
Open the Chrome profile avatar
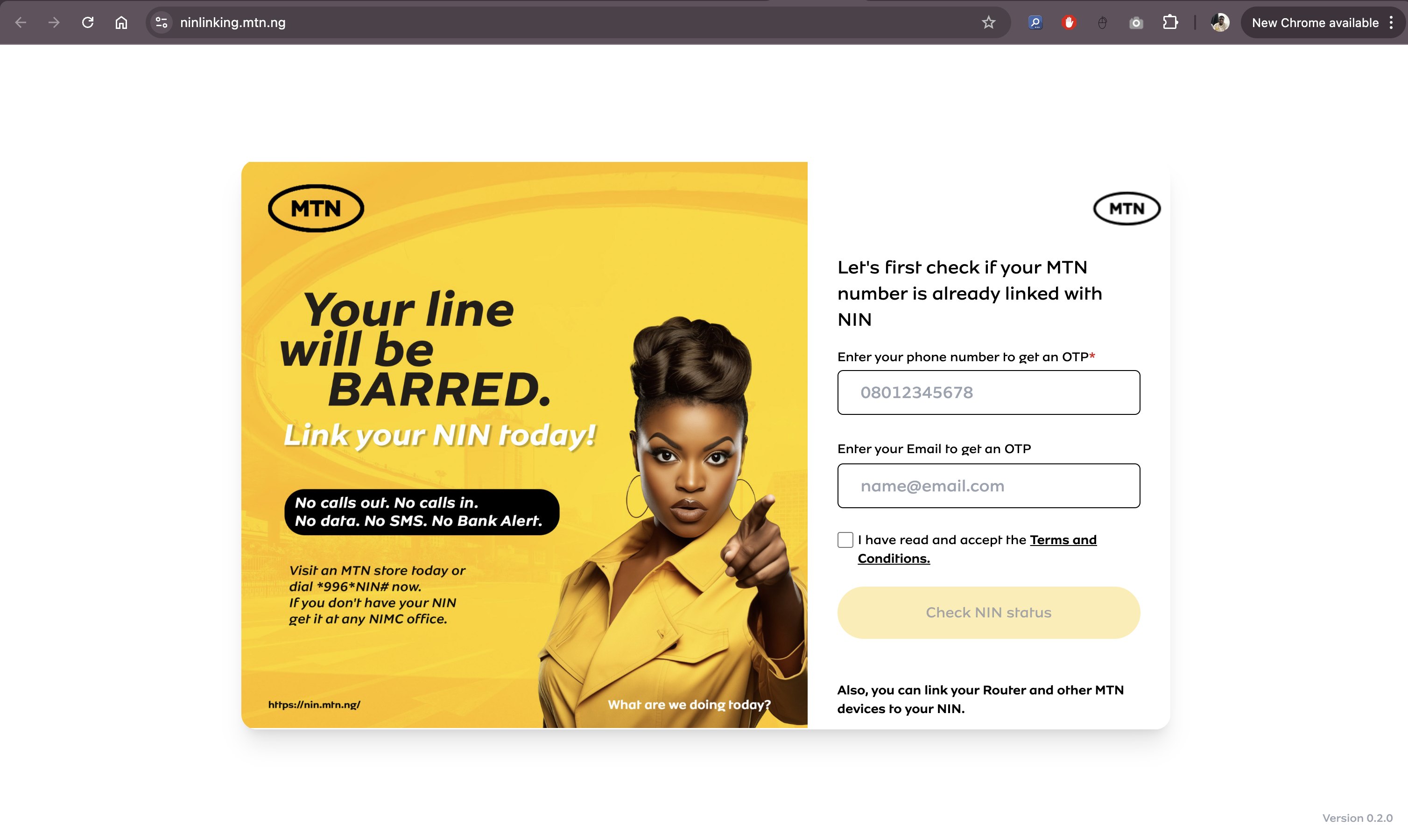1220,23
